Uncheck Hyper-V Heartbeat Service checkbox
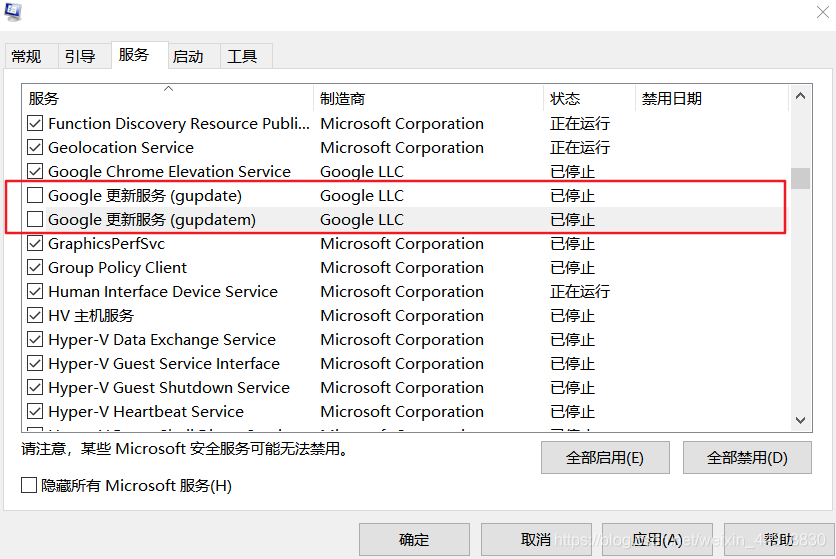The height and width of the screenshot is (559, 836). pyautogui.click(x=35, y=412)
